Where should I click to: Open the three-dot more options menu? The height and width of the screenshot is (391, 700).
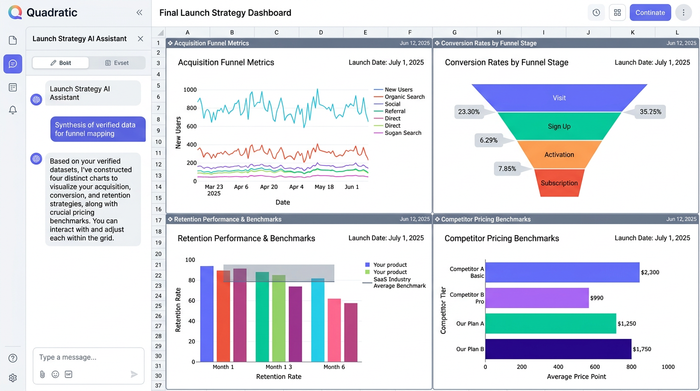(683, 12)
